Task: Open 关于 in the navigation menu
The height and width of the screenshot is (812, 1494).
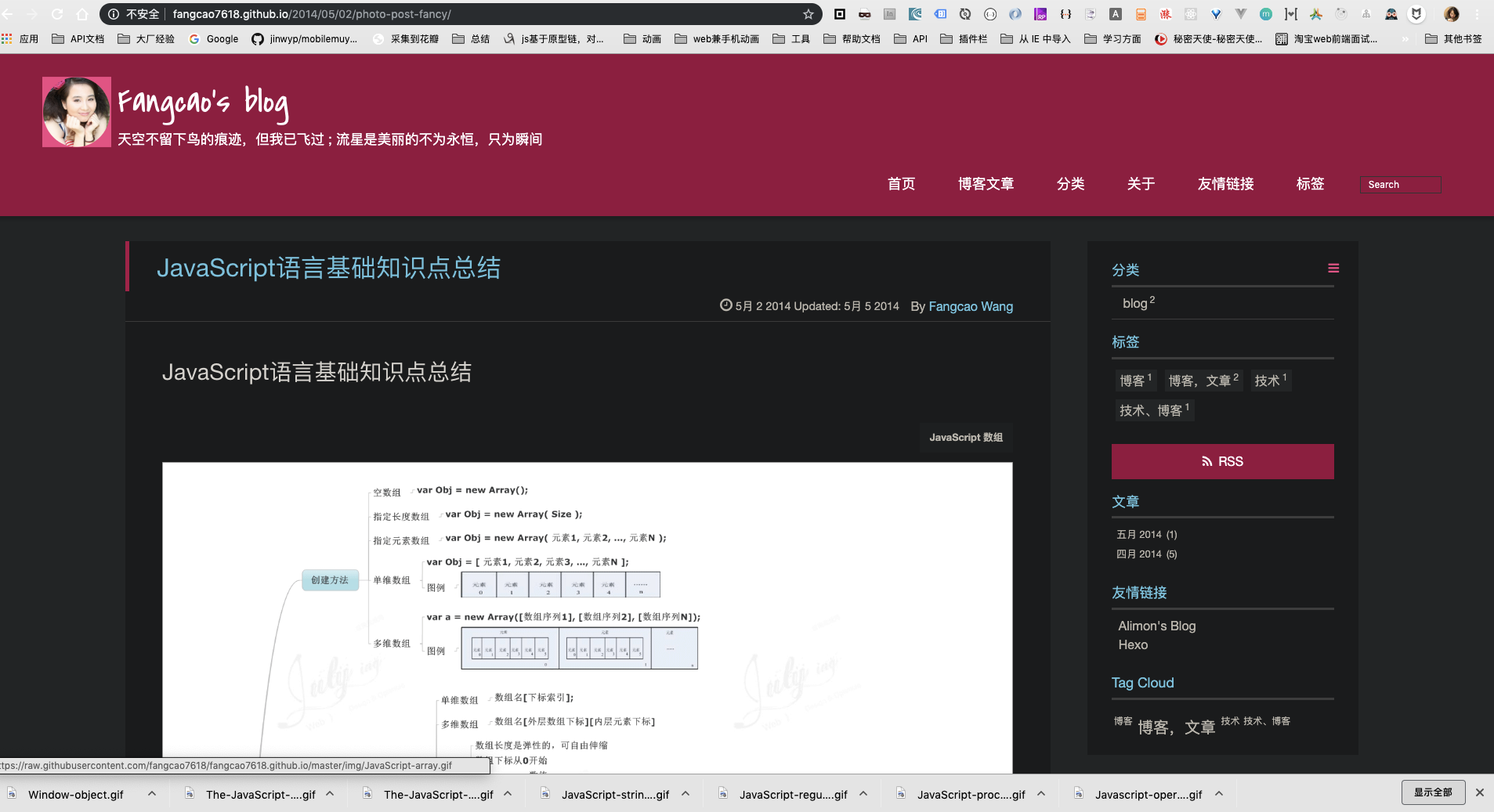Action: point(1141,184)
